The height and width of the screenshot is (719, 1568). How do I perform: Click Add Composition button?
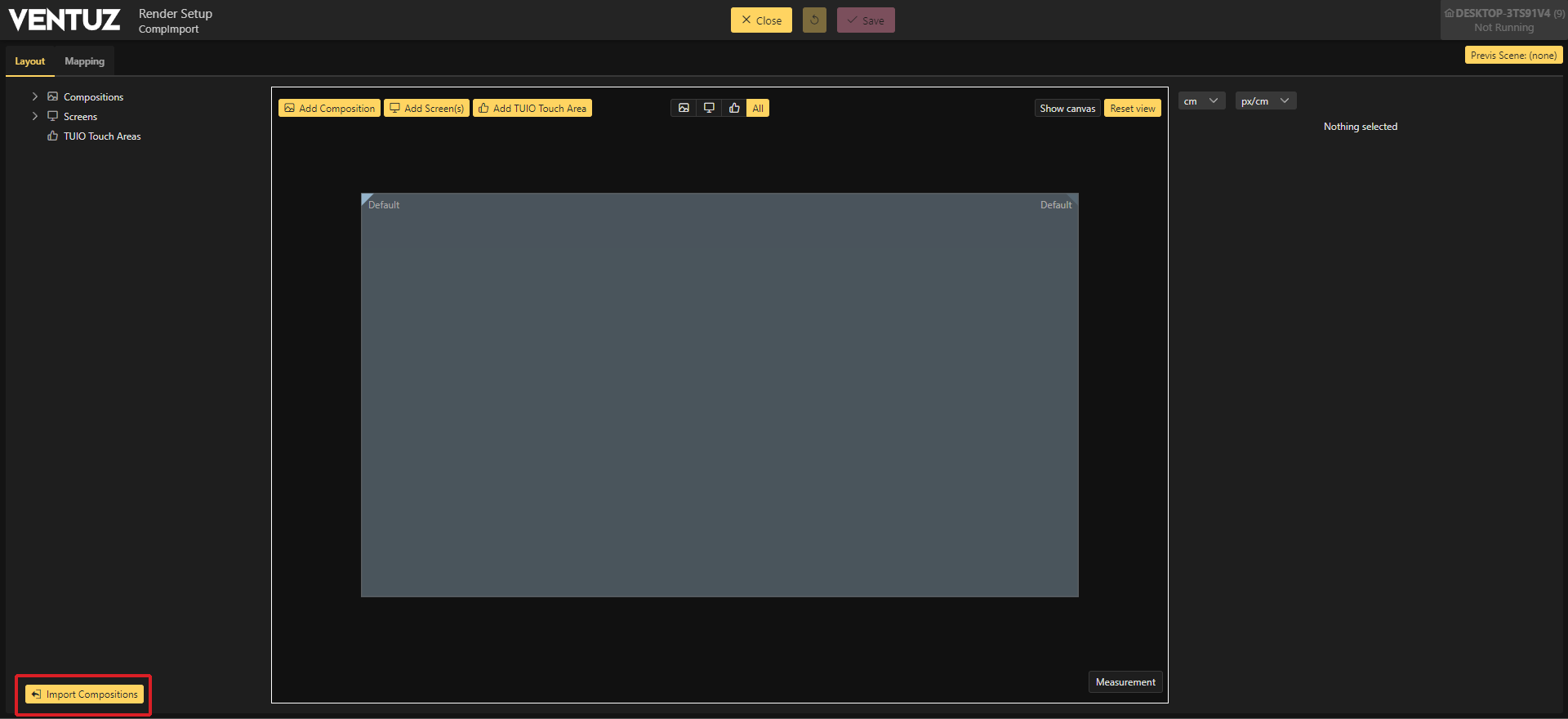[x=329, y=109]
